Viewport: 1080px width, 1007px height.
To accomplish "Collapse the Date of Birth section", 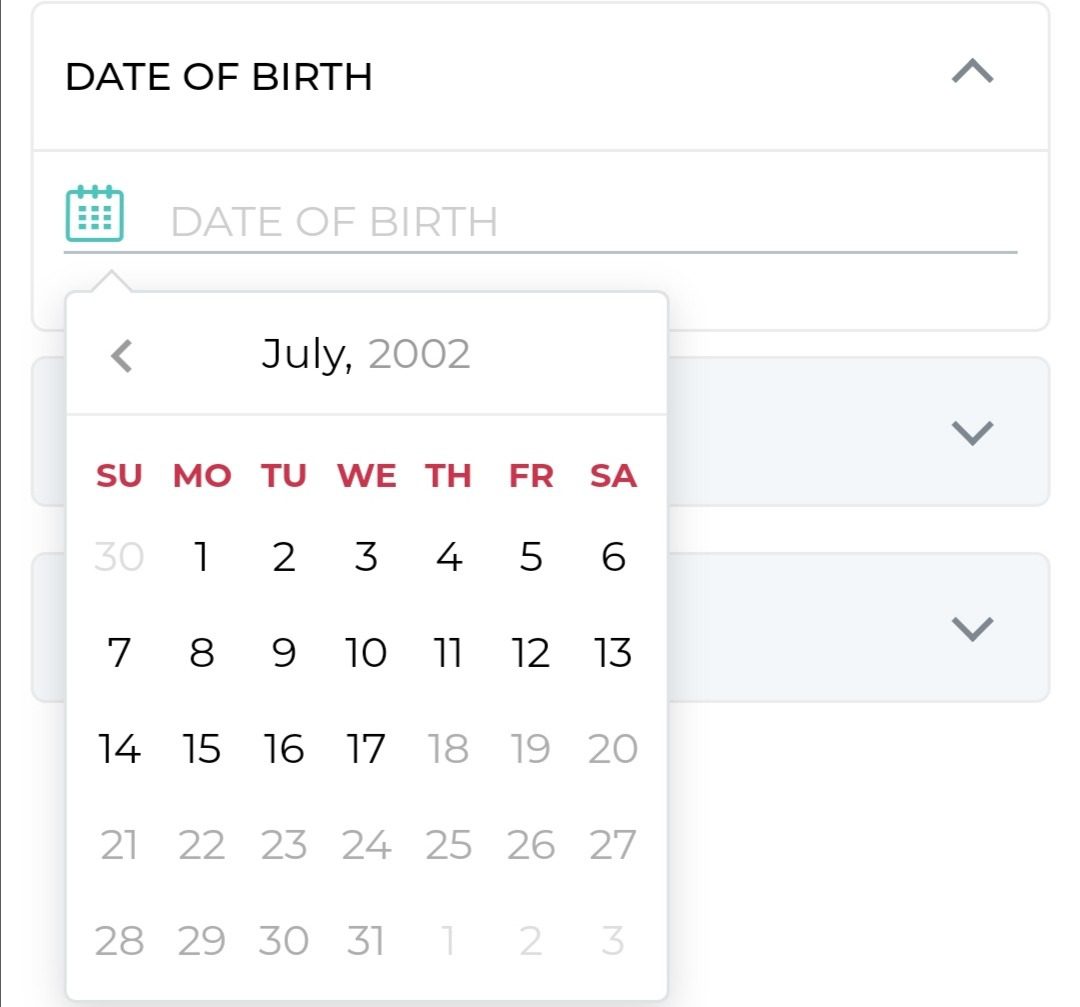I will point(972,72).
